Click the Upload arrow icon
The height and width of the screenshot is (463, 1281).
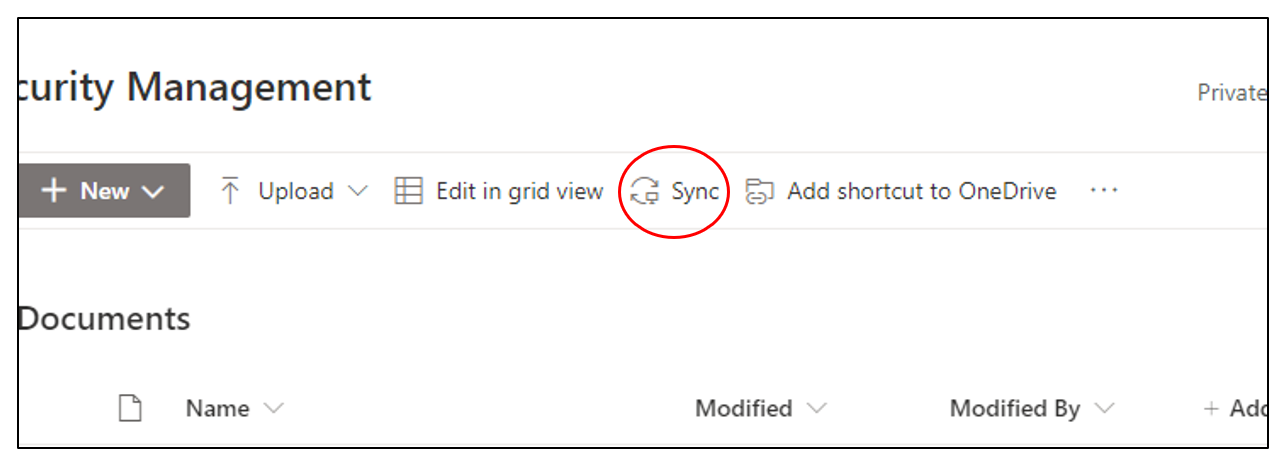(x=231, y=191)
